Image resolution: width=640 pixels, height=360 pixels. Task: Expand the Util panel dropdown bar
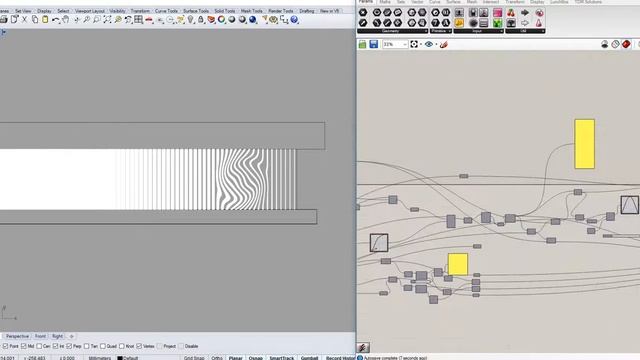tap(525, 31)
